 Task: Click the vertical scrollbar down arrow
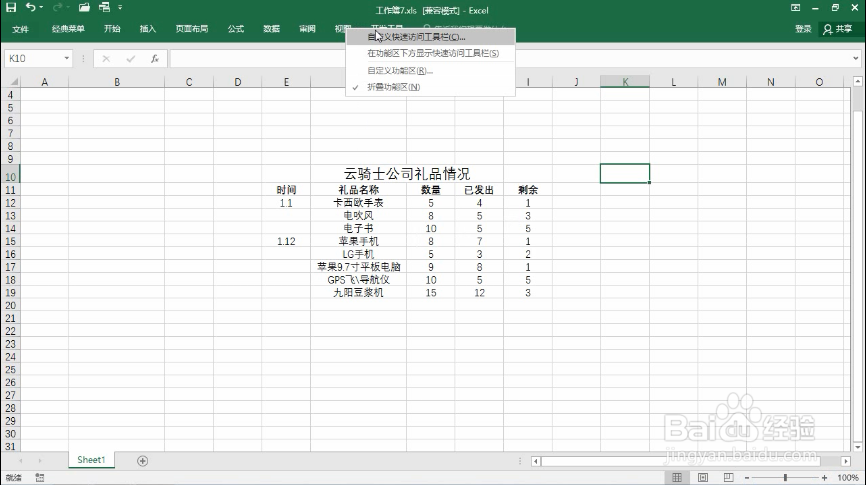point(857,447)
